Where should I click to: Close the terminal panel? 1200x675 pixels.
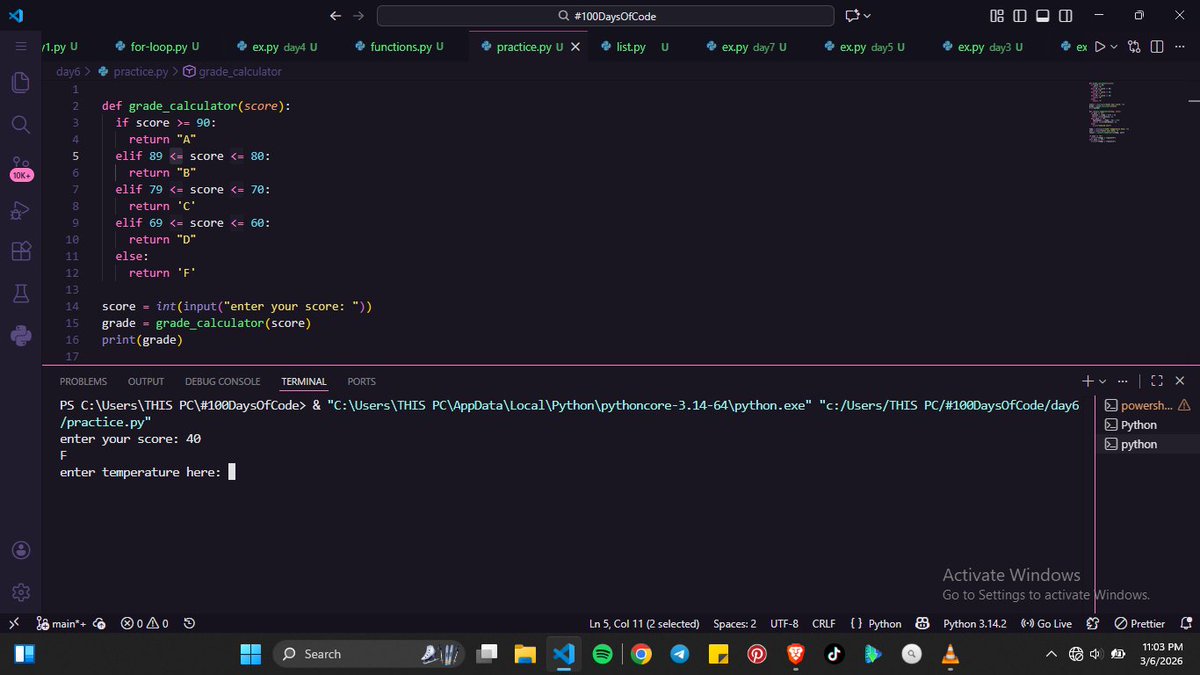[x=1180, y=381]
